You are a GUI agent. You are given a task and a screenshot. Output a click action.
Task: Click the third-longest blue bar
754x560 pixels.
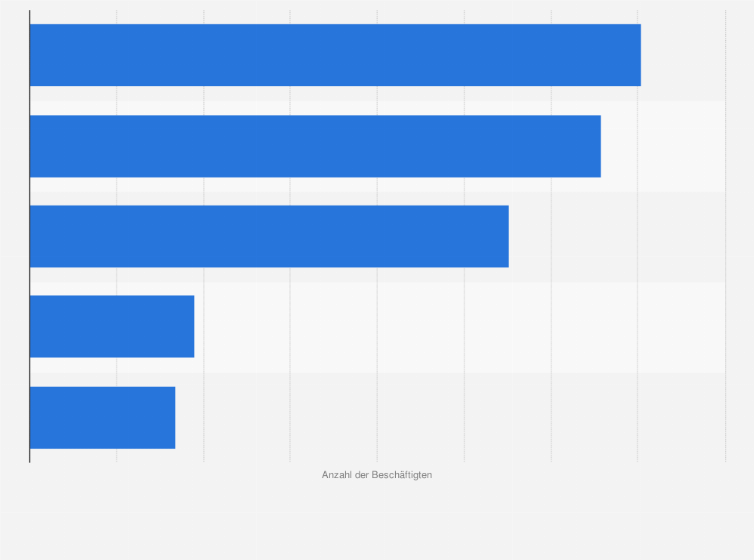tap(269, 236)
